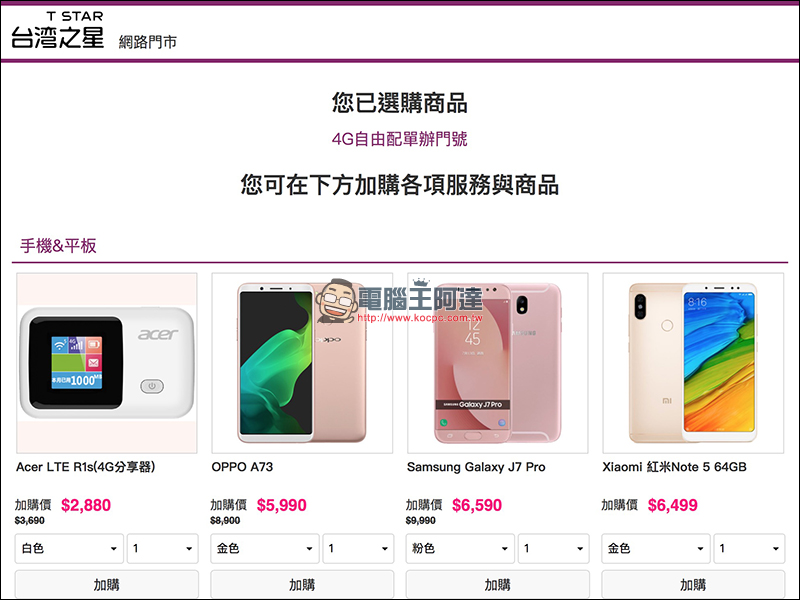
Task: Click the T STAR 台灣之星 logo
Action: coord(58,31)
